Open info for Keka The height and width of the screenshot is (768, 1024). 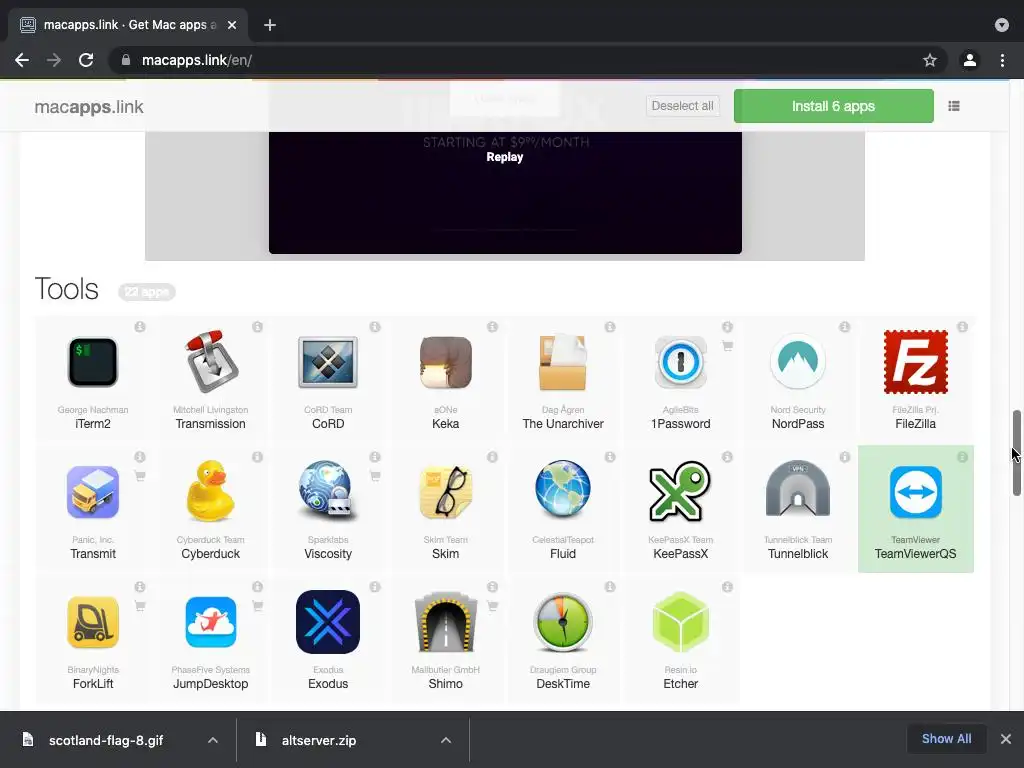492,327
